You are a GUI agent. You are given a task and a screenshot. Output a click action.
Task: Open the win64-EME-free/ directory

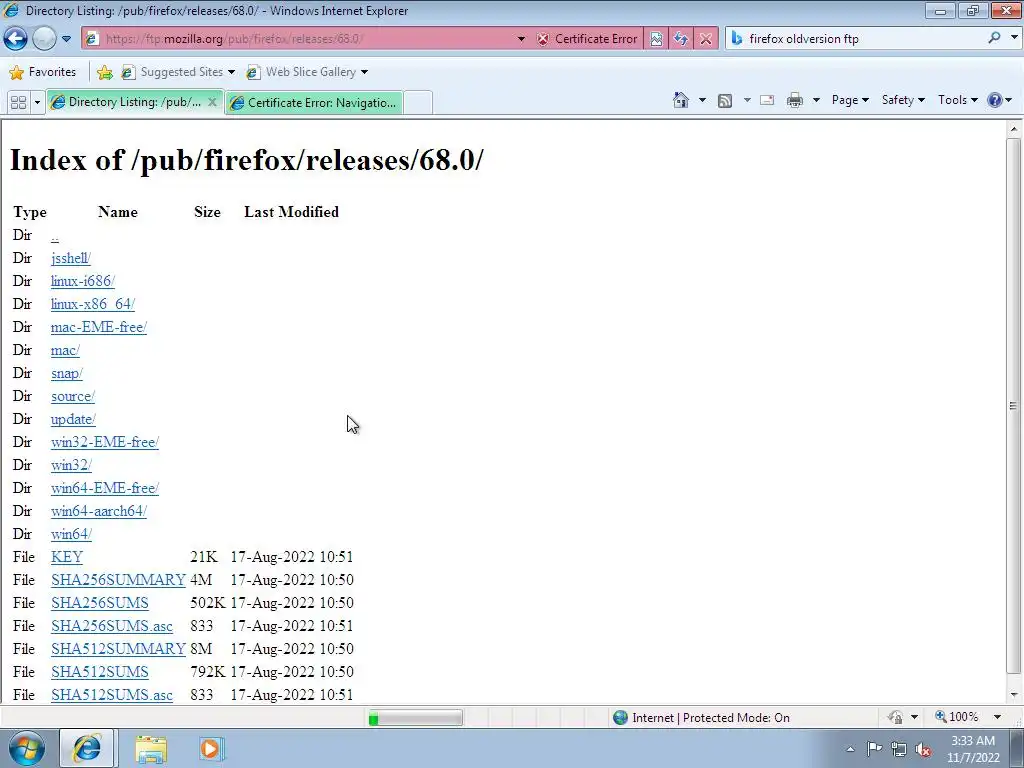[105, 488]
